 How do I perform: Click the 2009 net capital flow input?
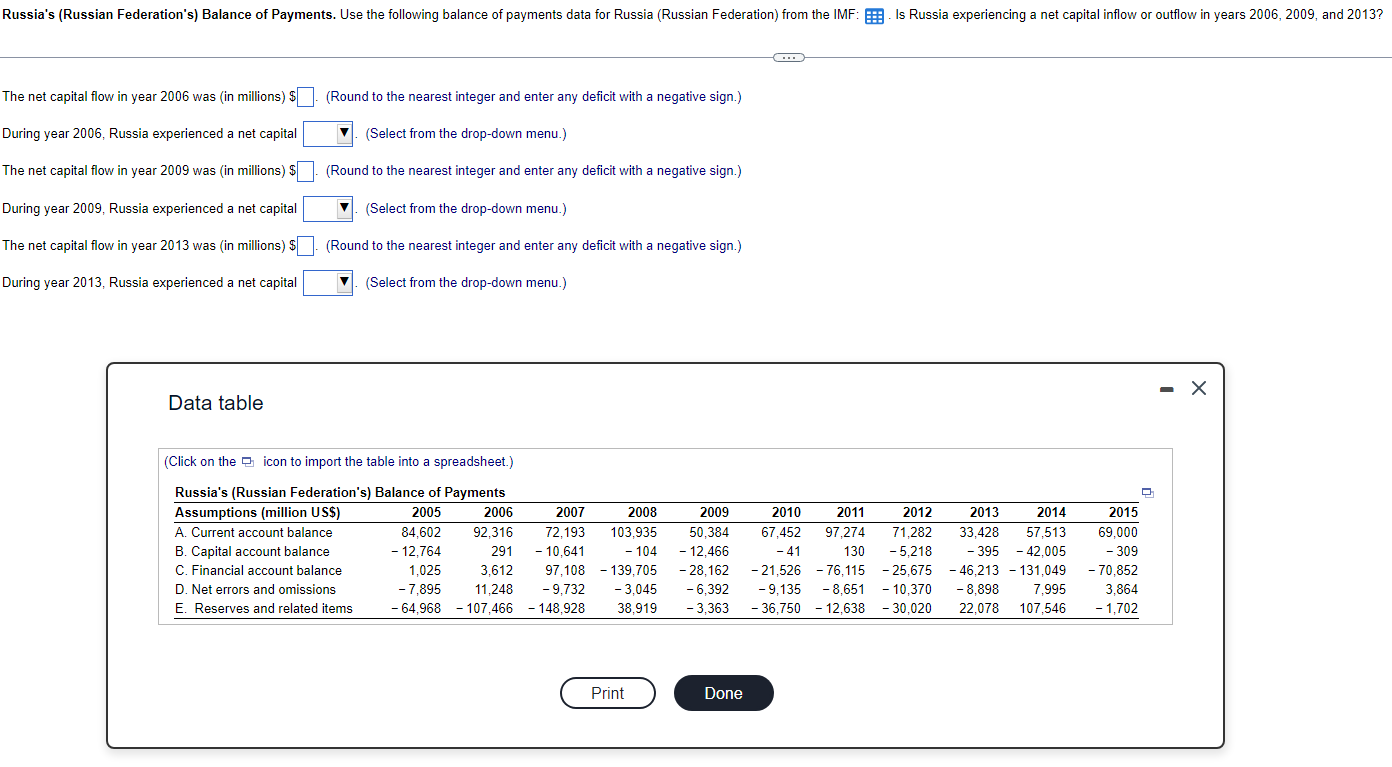pos(307,171)
